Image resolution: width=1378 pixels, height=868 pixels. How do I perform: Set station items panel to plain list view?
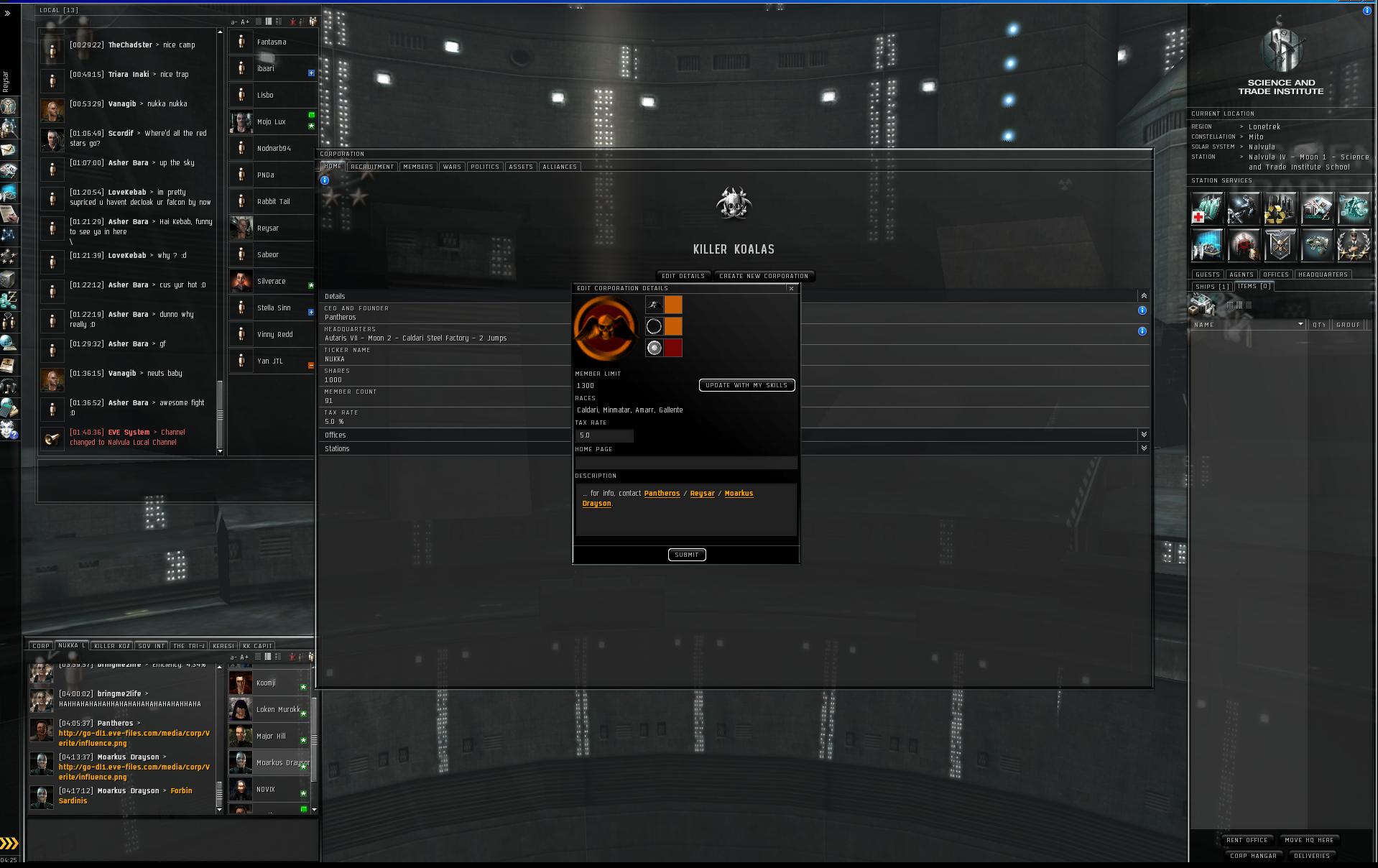coord(1249,305)
